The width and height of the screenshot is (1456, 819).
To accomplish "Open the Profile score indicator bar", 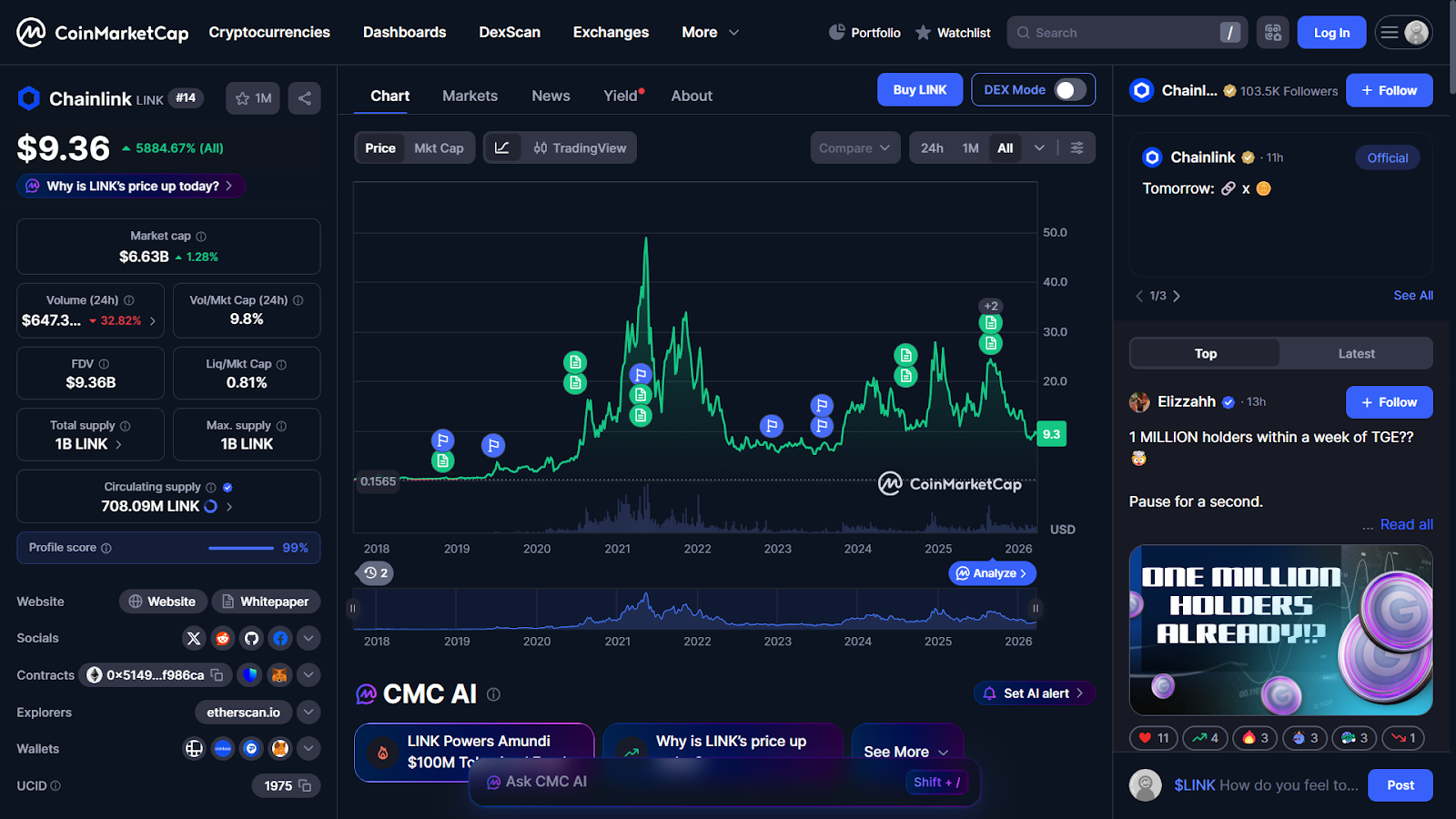I will 240,548.
